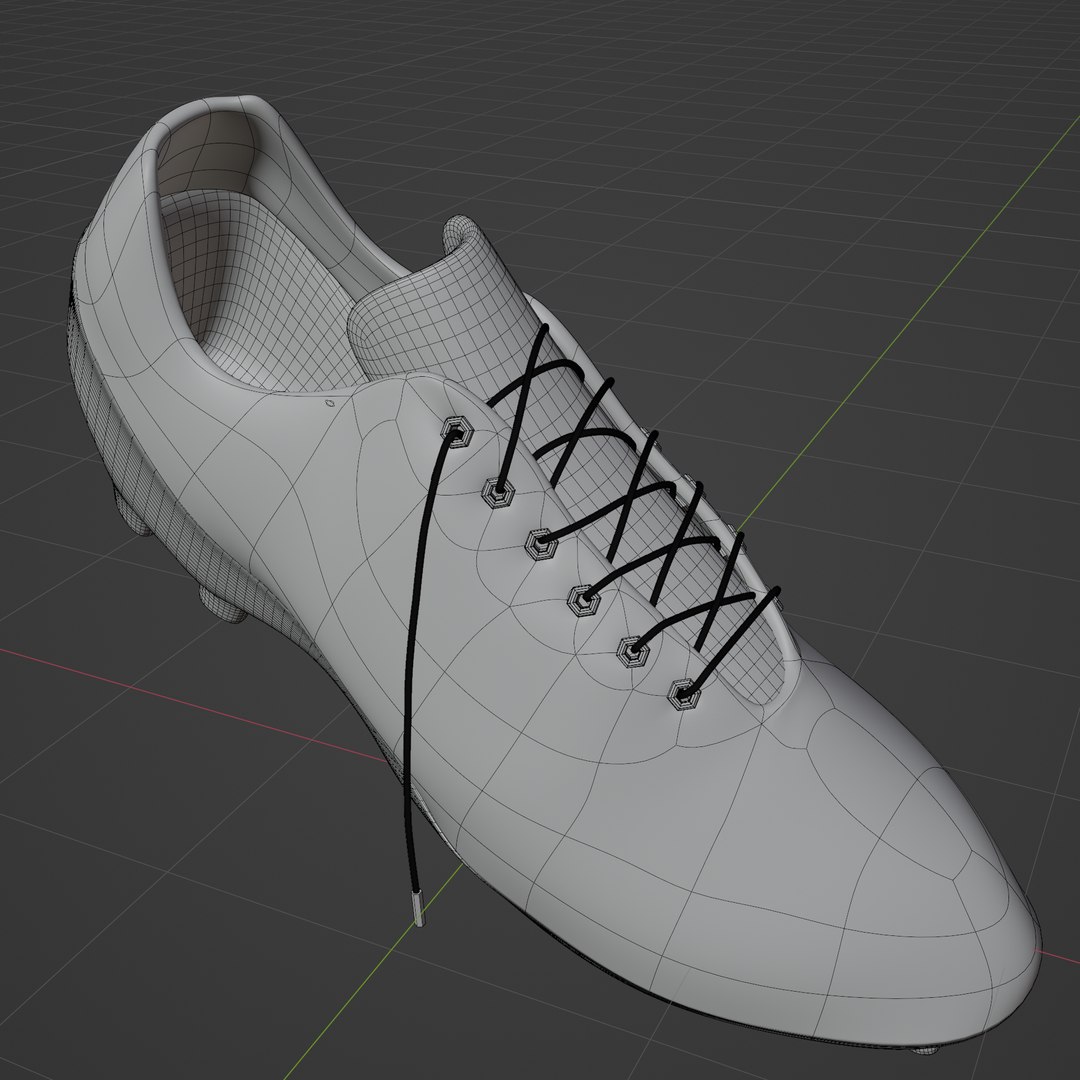Select the eyelet closest to the toe
Screen dimensions: 1080x1080
pos(683,694)
